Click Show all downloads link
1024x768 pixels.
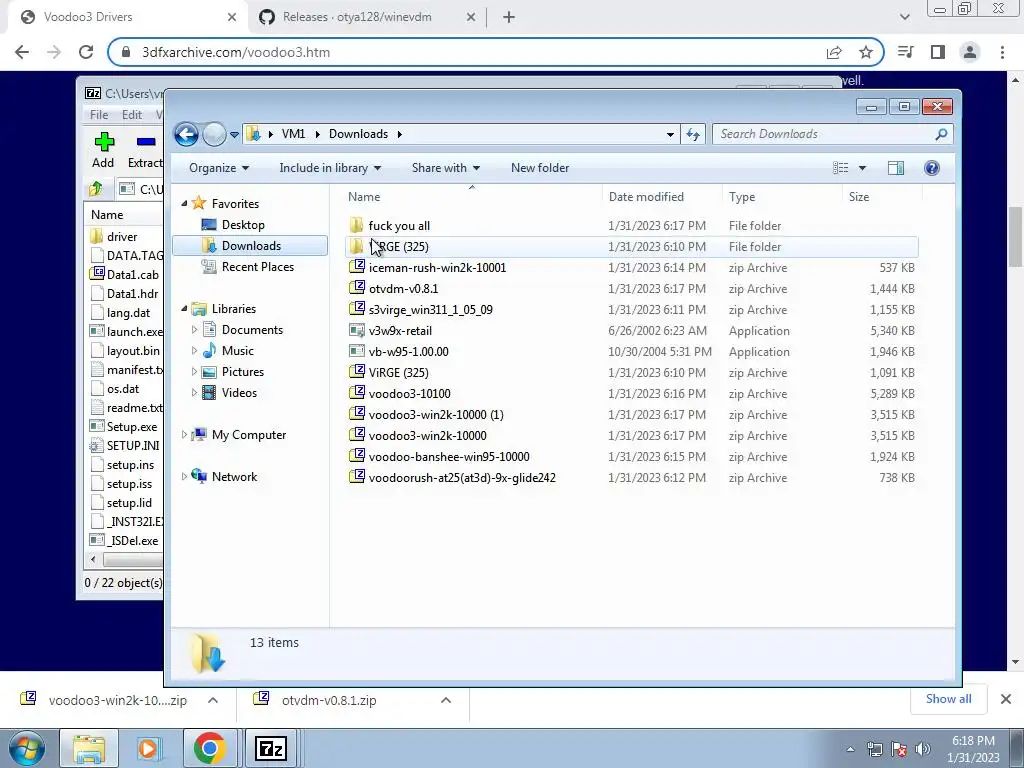point(948,699)
